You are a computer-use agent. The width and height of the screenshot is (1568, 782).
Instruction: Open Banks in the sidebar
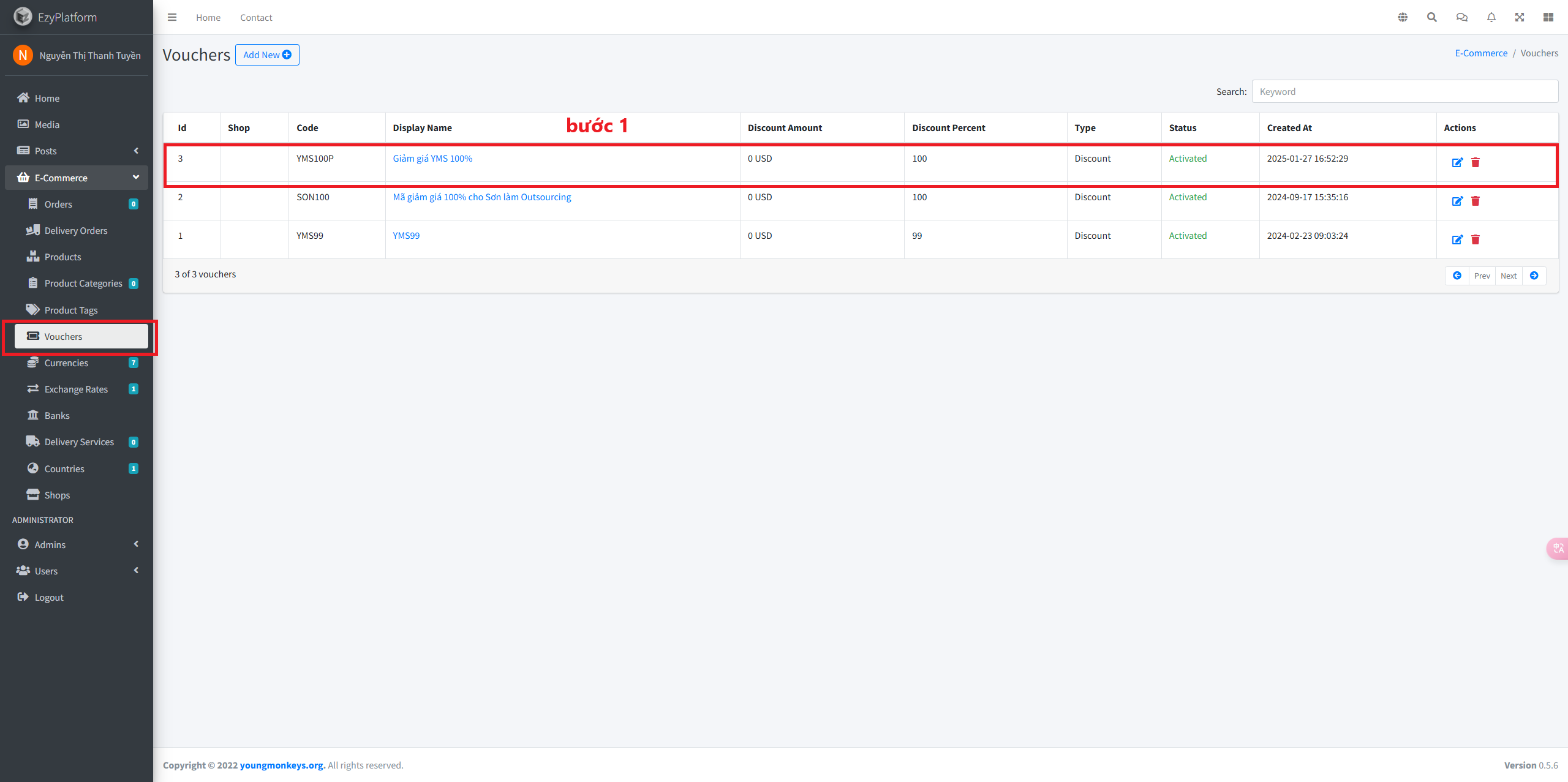pyautogui.click(x=81, y=415)
